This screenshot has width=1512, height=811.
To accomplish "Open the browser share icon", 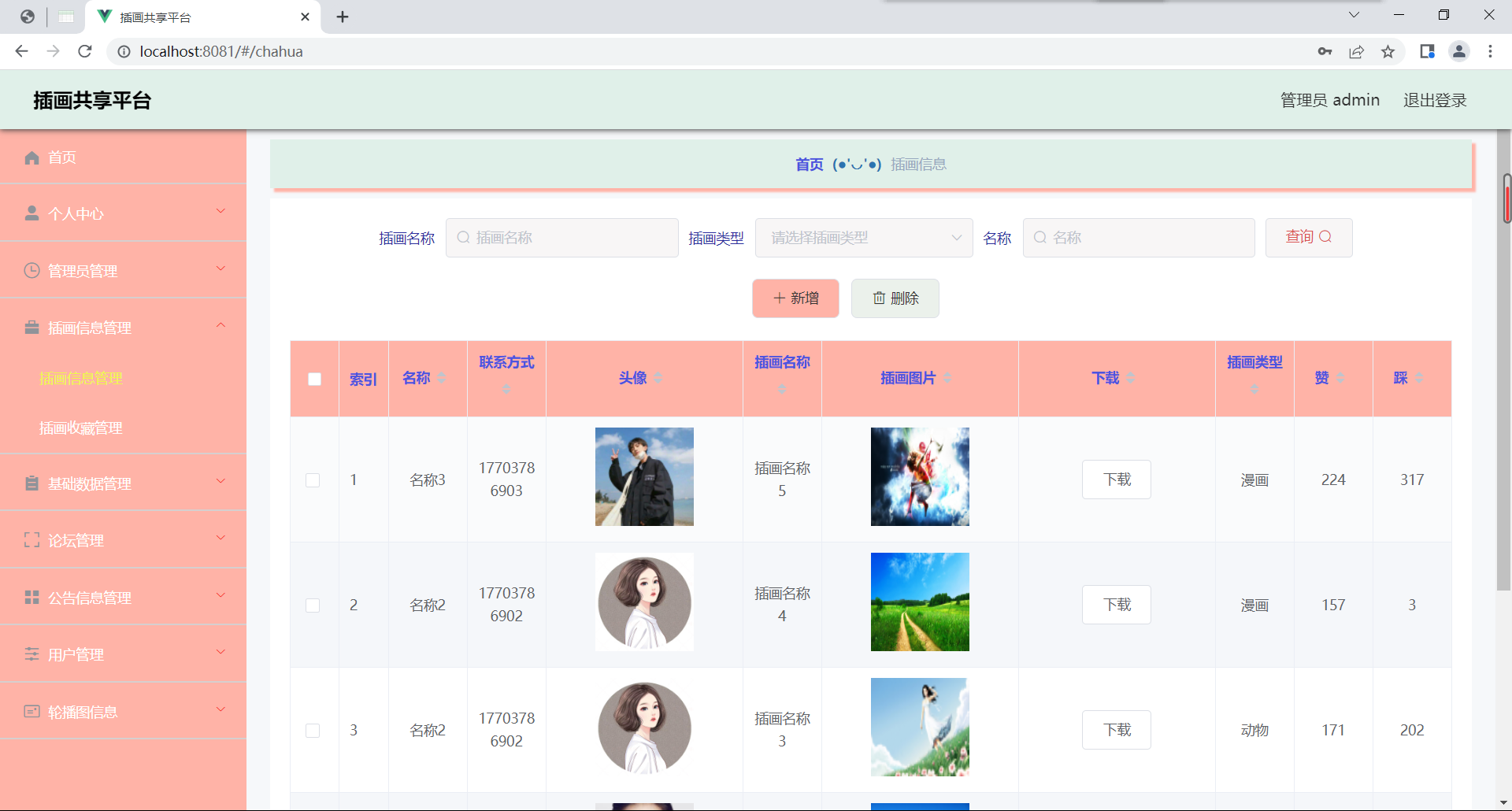I will click(x=1356, y=51).
